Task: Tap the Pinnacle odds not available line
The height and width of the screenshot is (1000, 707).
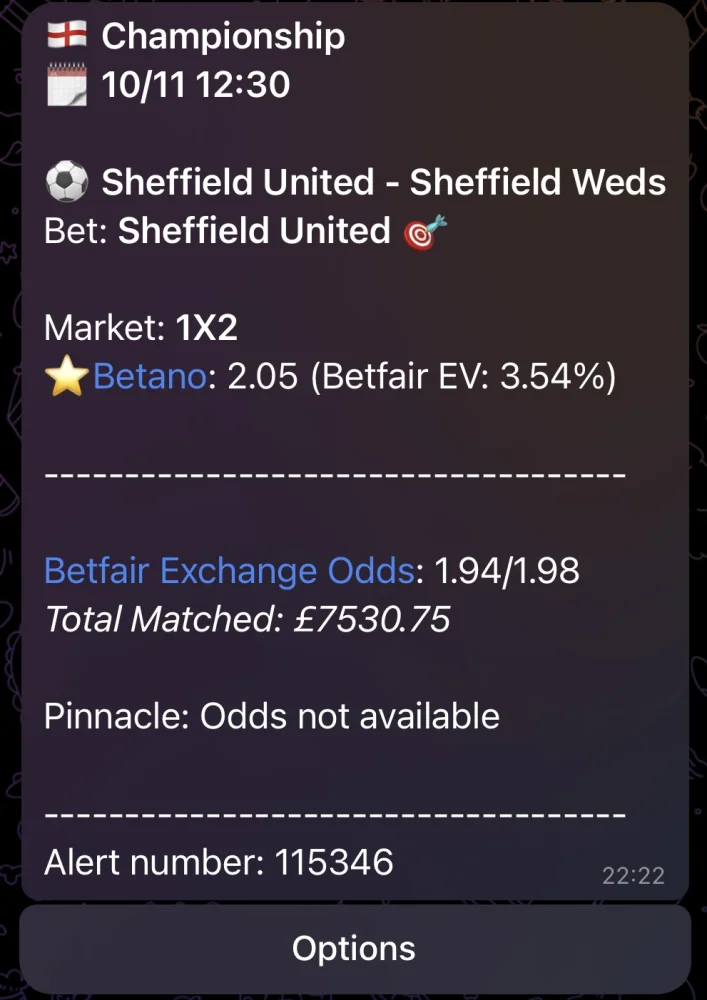Action: 272,716
